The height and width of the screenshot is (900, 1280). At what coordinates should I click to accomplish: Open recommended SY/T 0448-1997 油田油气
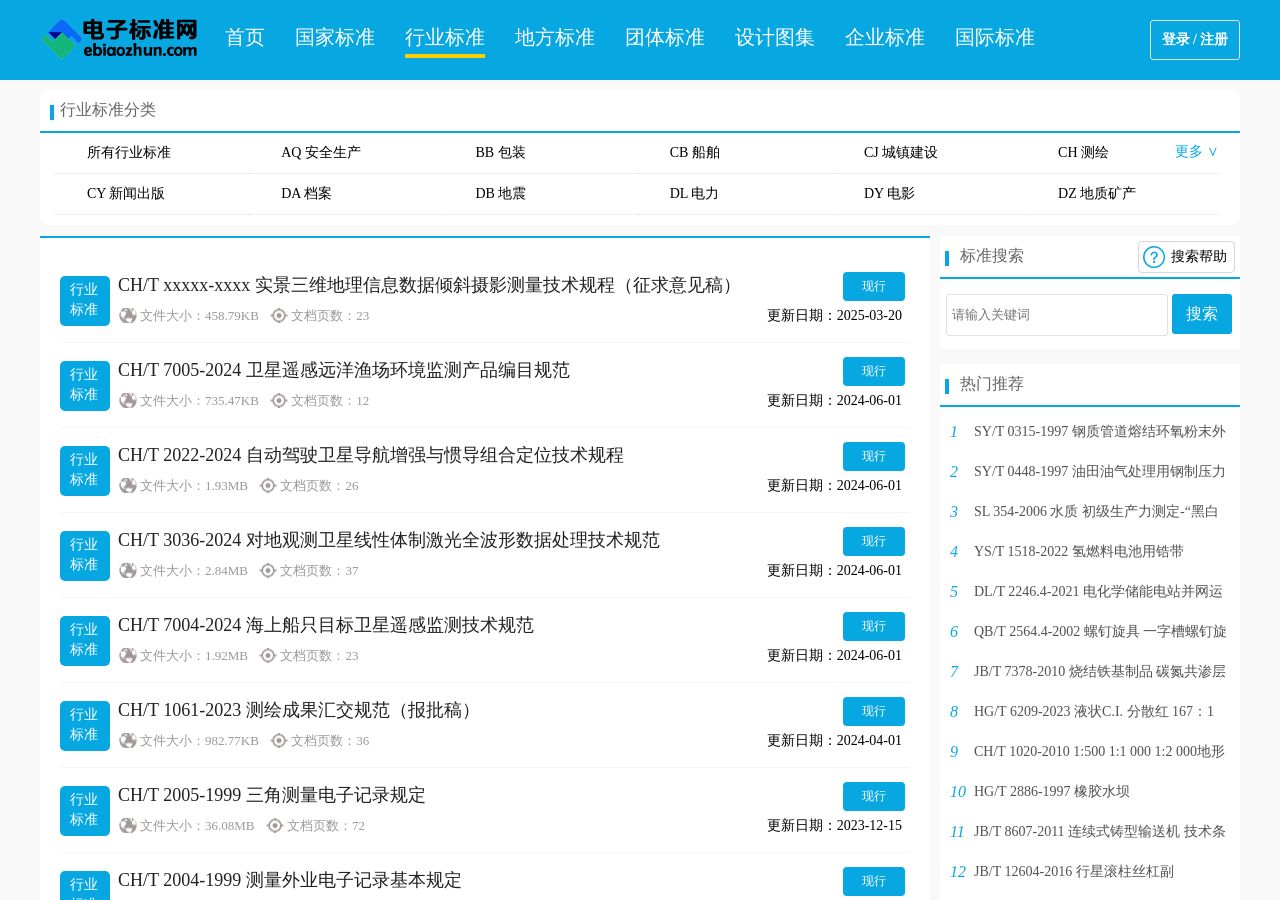point(1100,472)
